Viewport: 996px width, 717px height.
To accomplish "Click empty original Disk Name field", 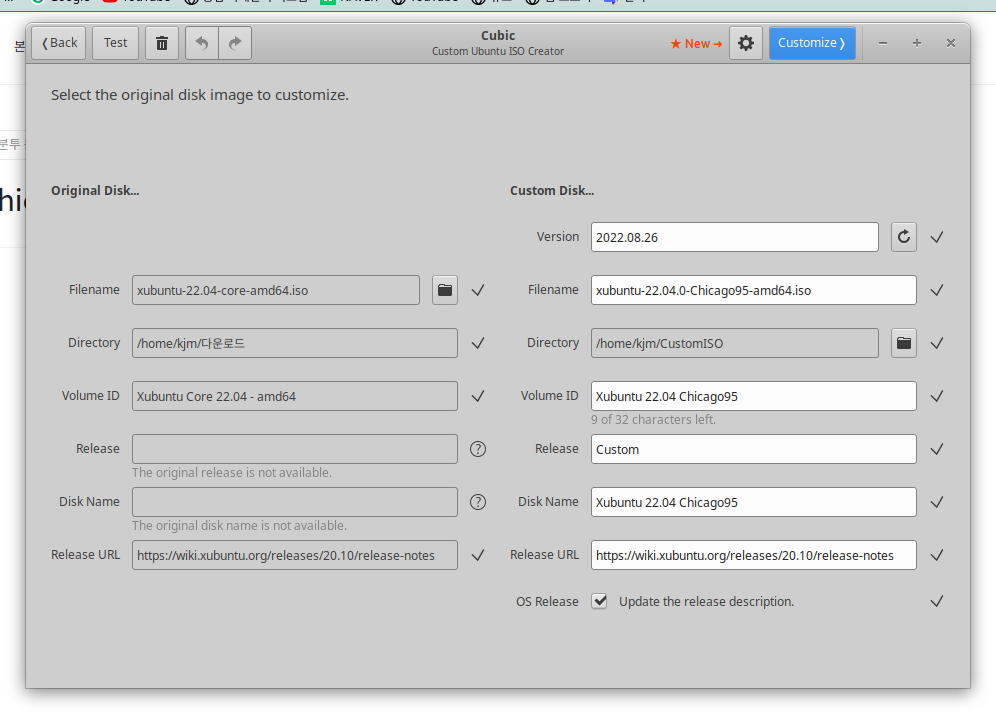I will pyautogui.click(x=295, y=502).
